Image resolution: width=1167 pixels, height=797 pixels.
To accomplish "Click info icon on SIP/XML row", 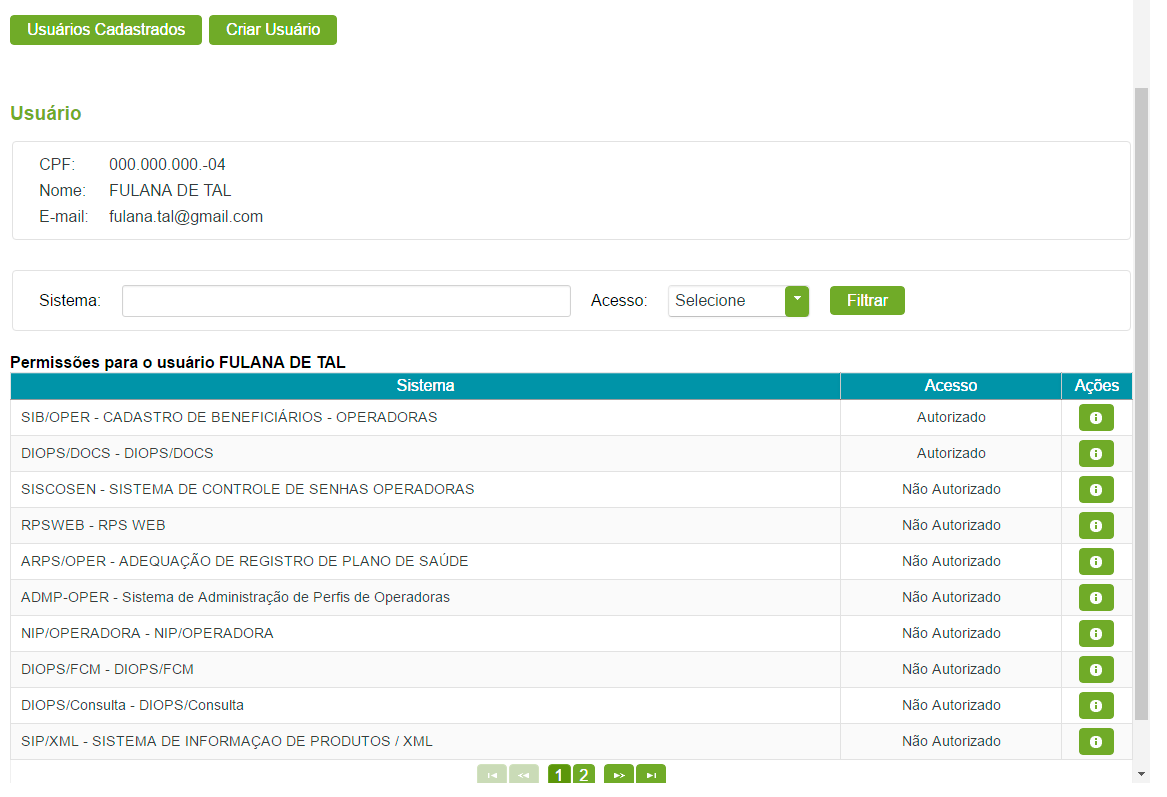I will click(x=1095, y=741).
